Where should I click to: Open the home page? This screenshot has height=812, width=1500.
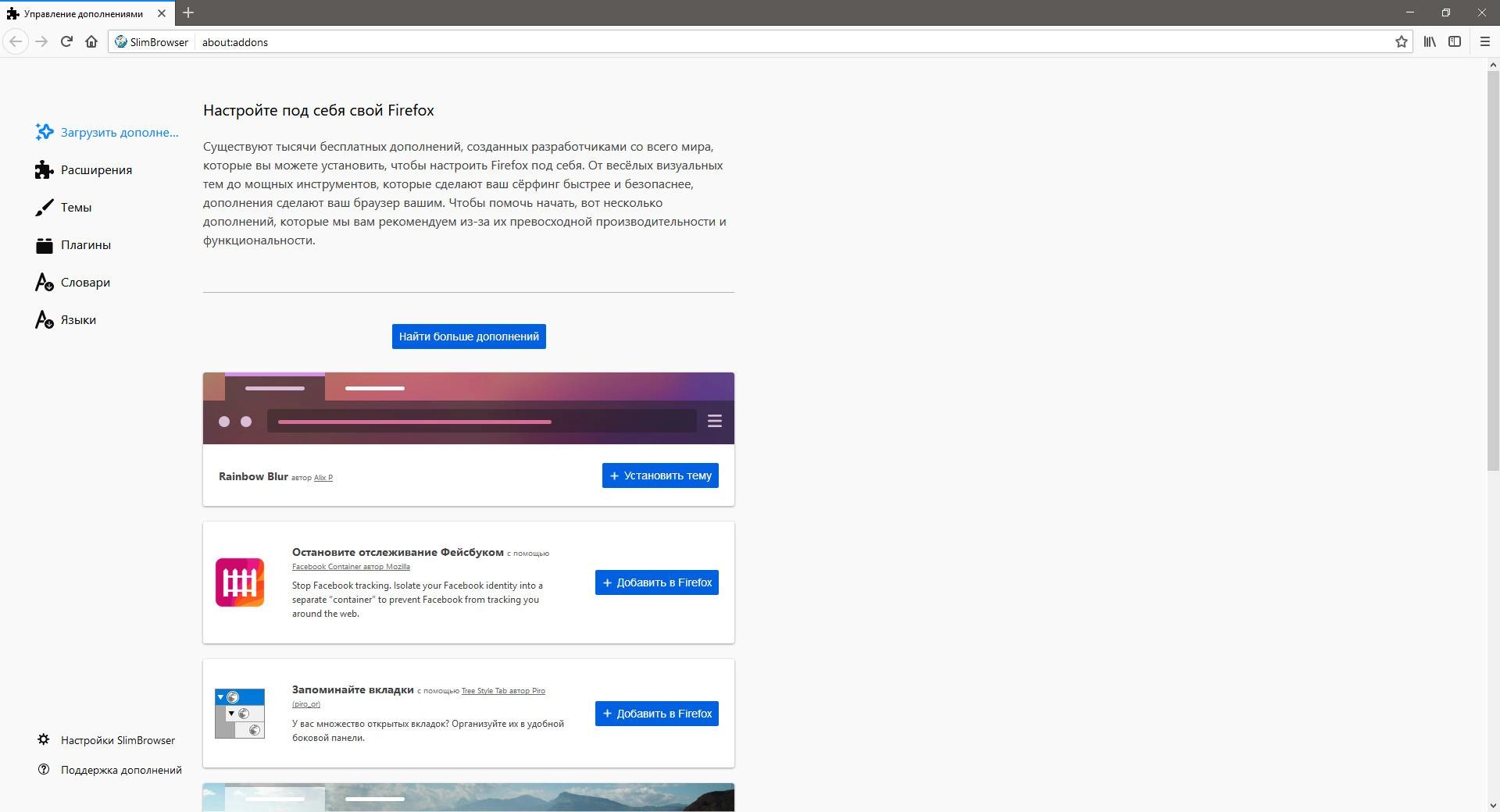(x=91, y=42)
